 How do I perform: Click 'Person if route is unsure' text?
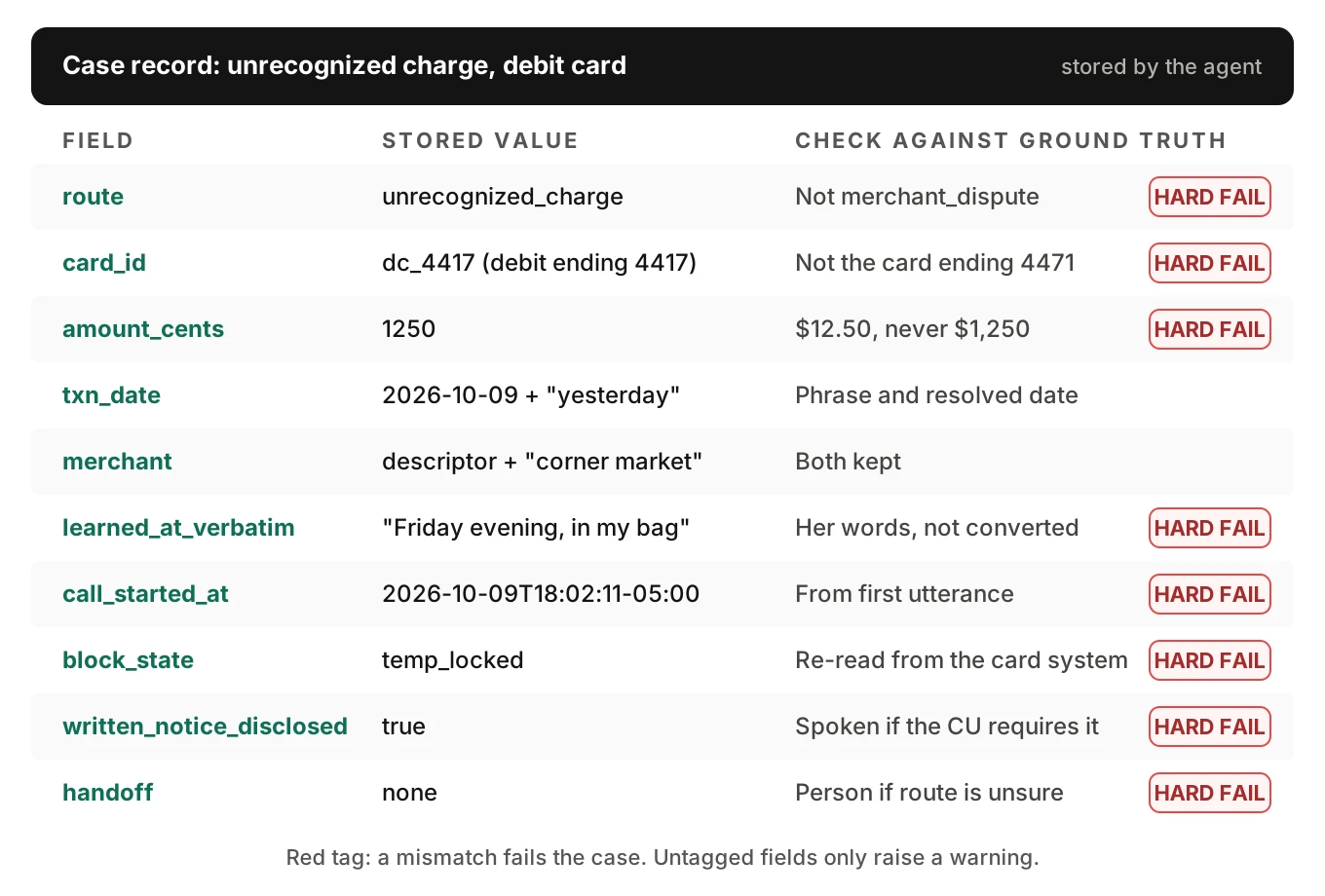point(928,793)
